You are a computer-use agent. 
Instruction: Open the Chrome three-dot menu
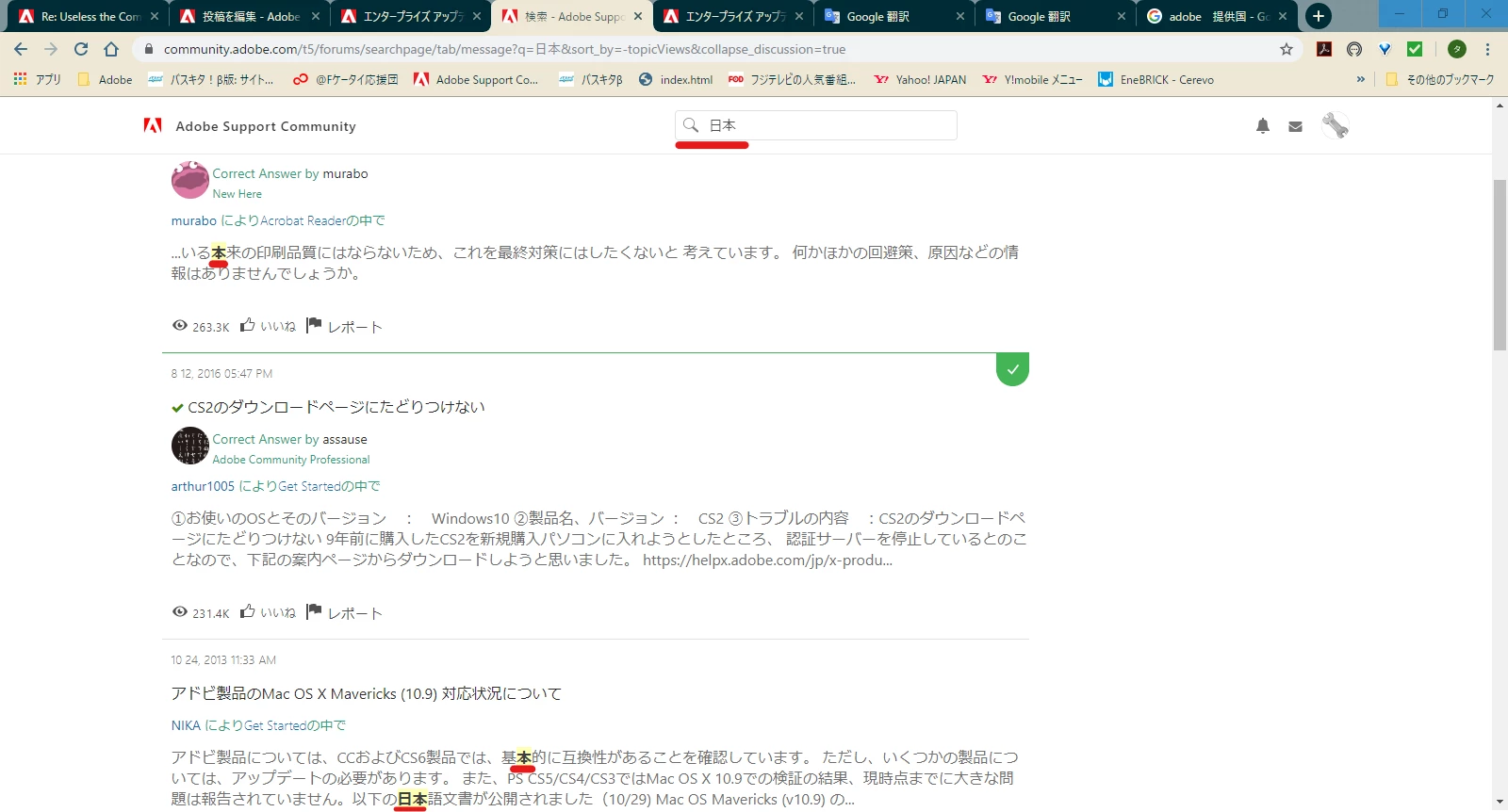click(1487, 49)
